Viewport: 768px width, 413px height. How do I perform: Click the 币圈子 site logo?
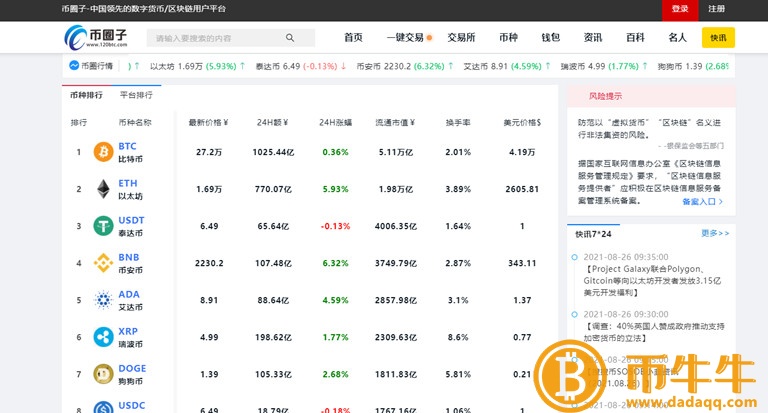96,37
